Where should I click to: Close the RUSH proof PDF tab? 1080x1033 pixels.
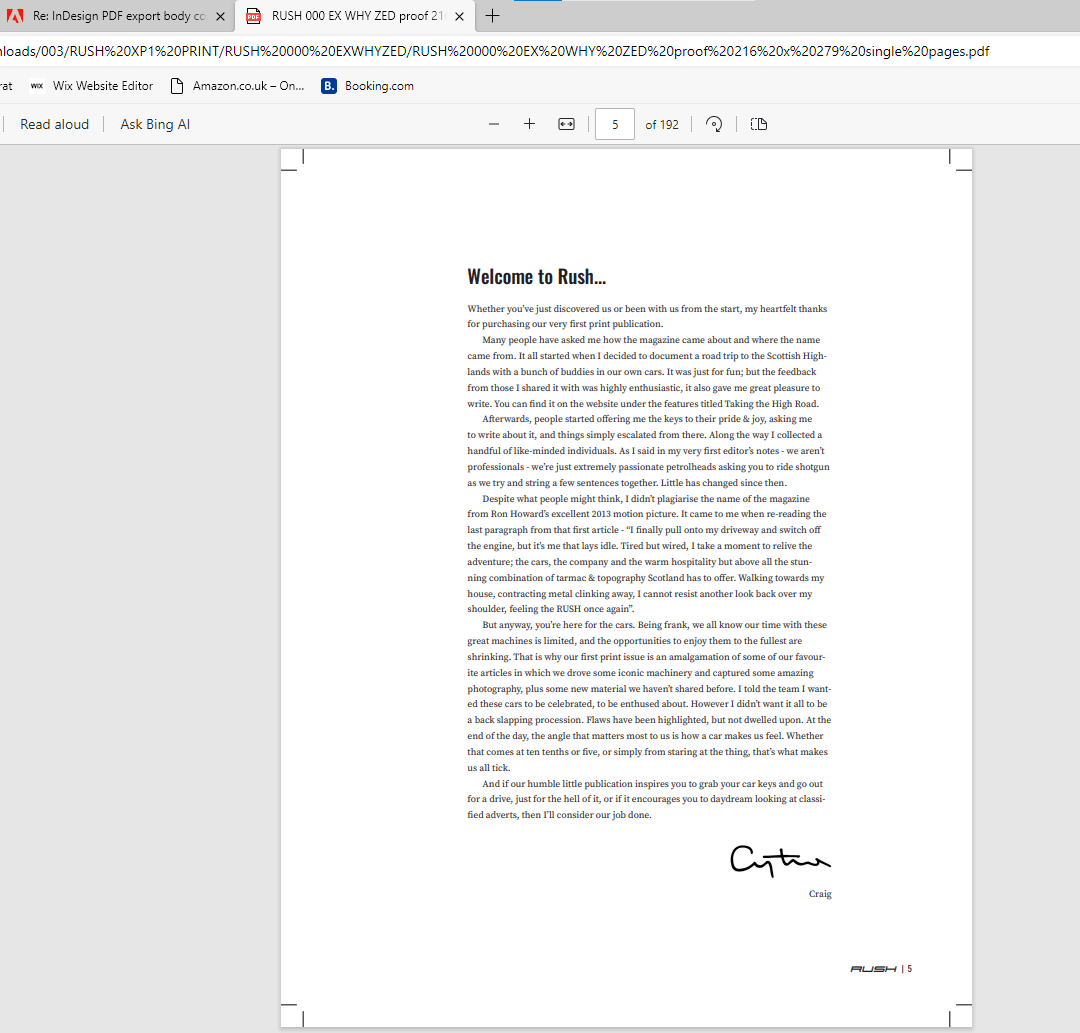459,16
